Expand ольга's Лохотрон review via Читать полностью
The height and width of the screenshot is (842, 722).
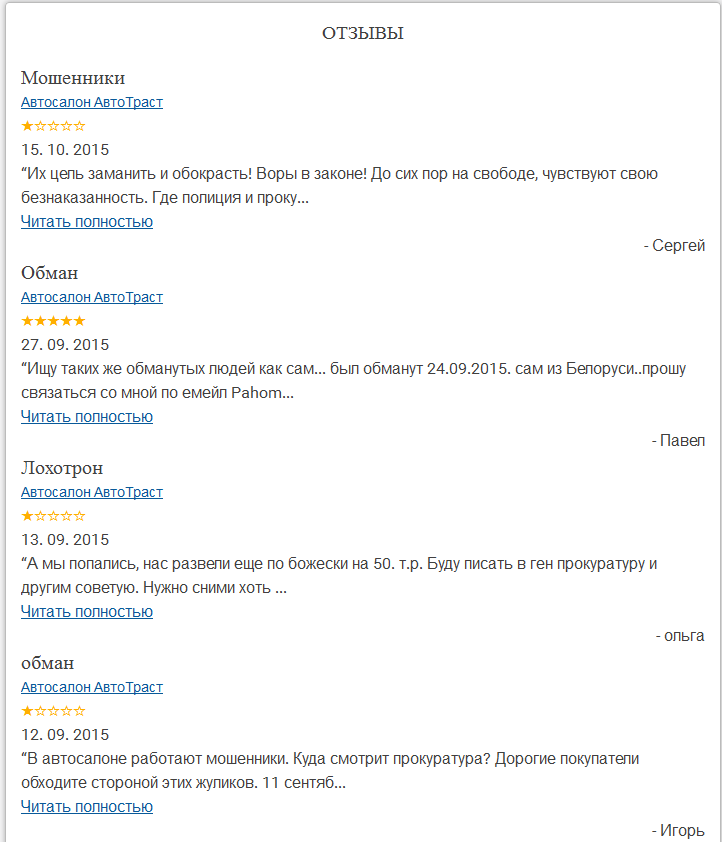point(87,611)
